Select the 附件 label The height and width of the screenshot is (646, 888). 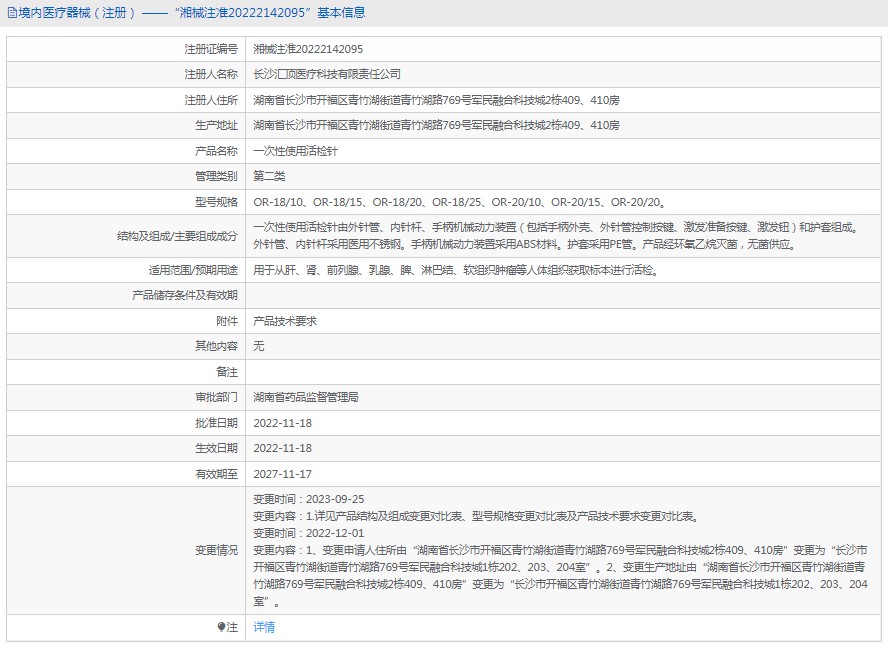[227, 321]
